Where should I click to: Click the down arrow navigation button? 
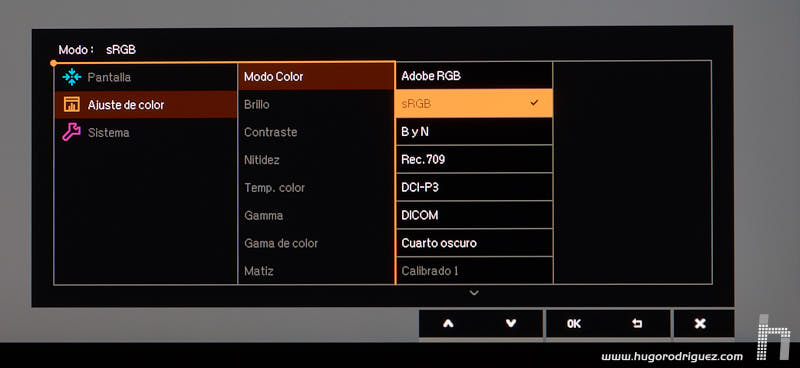click(511, 324)
